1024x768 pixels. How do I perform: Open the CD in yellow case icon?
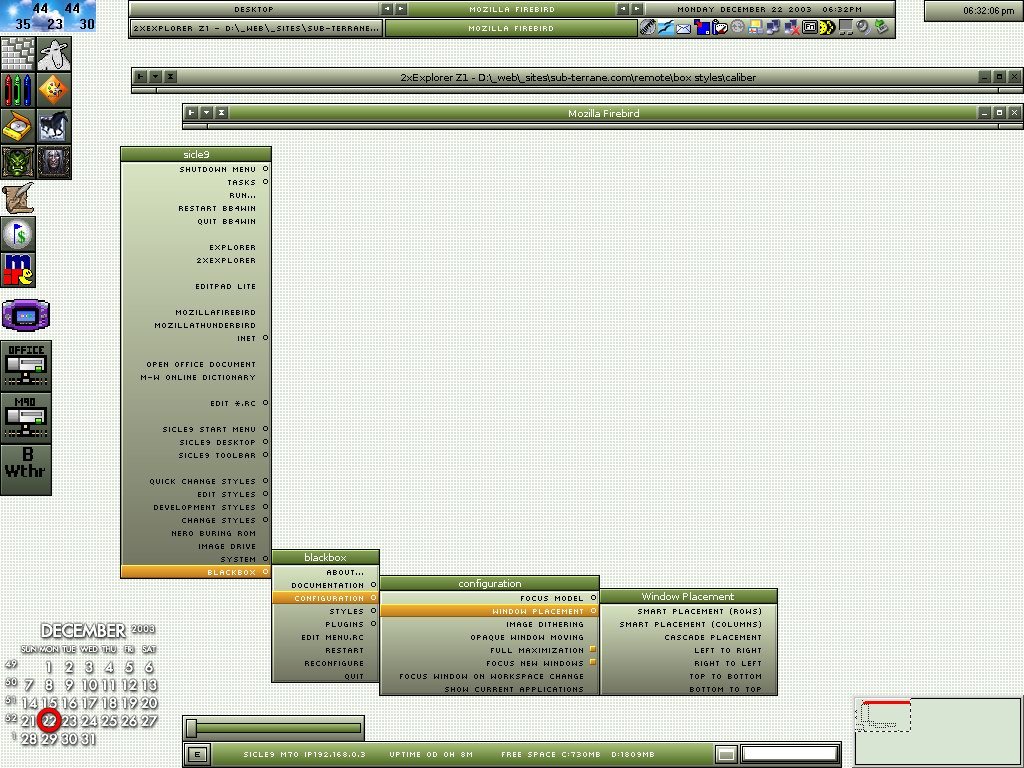point(18,125)
